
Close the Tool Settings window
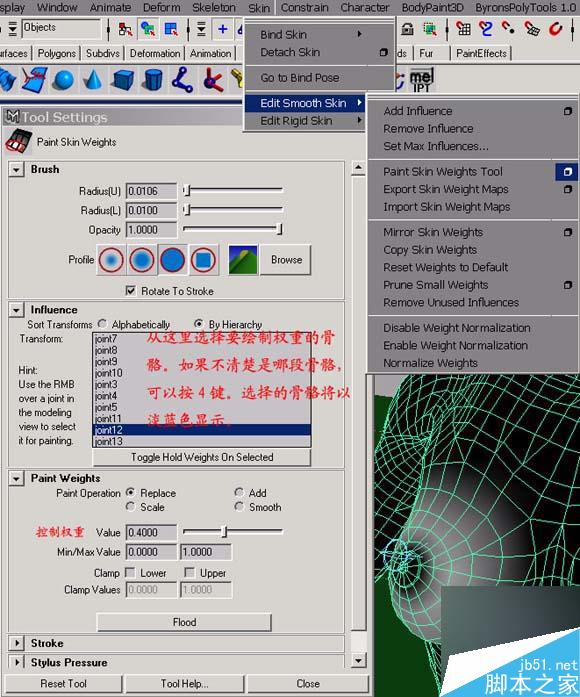coord(308,683)
